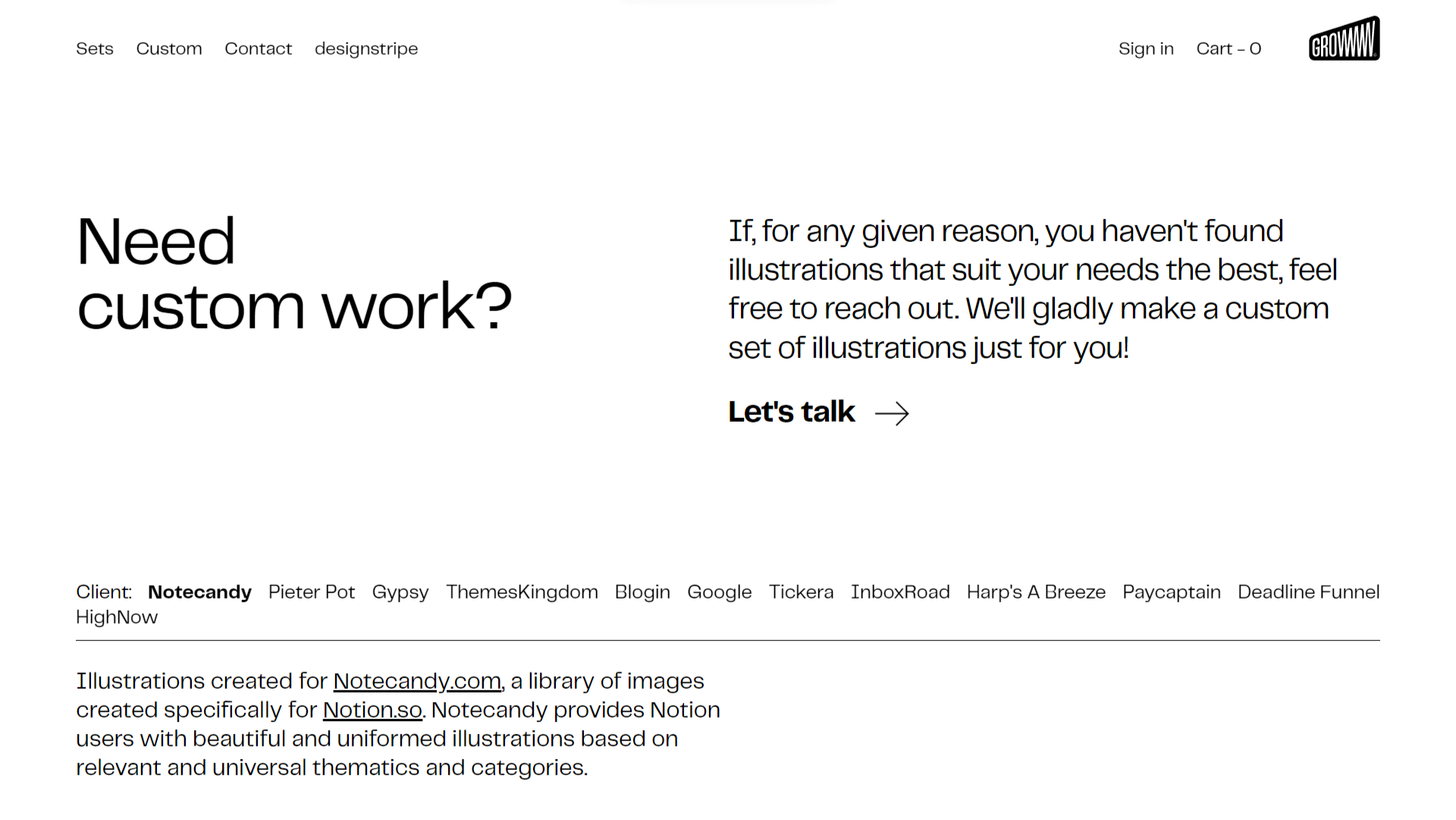Open the Notecandy.com hyperlink

click(417, 681)
